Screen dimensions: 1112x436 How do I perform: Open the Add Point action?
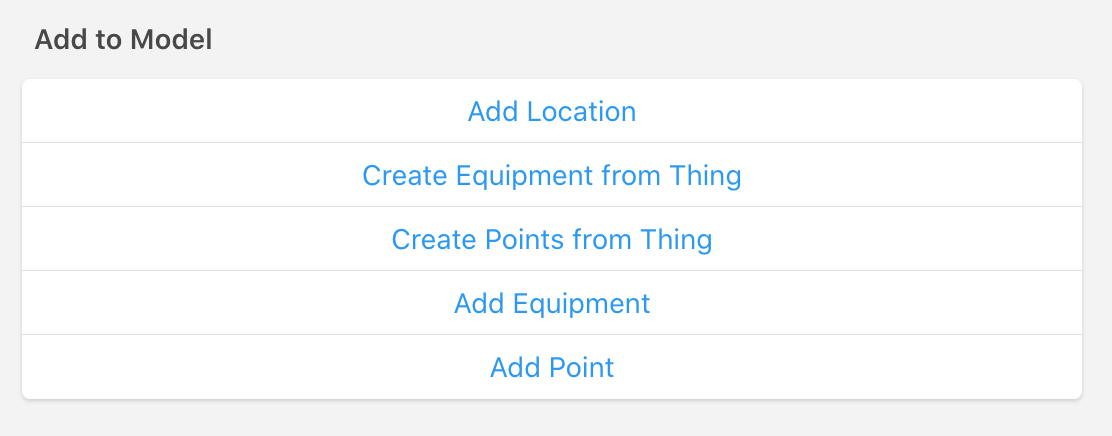[x=552, y=368]
